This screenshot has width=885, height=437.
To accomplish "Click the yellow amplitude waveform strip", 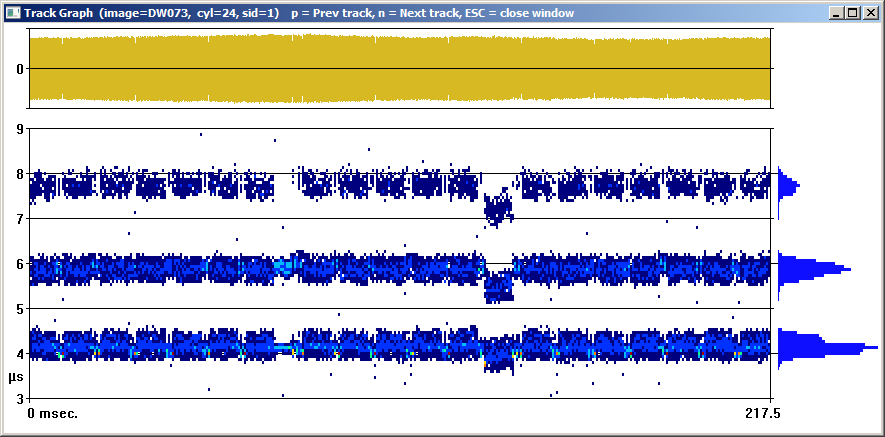I will (x=400, y=68).
